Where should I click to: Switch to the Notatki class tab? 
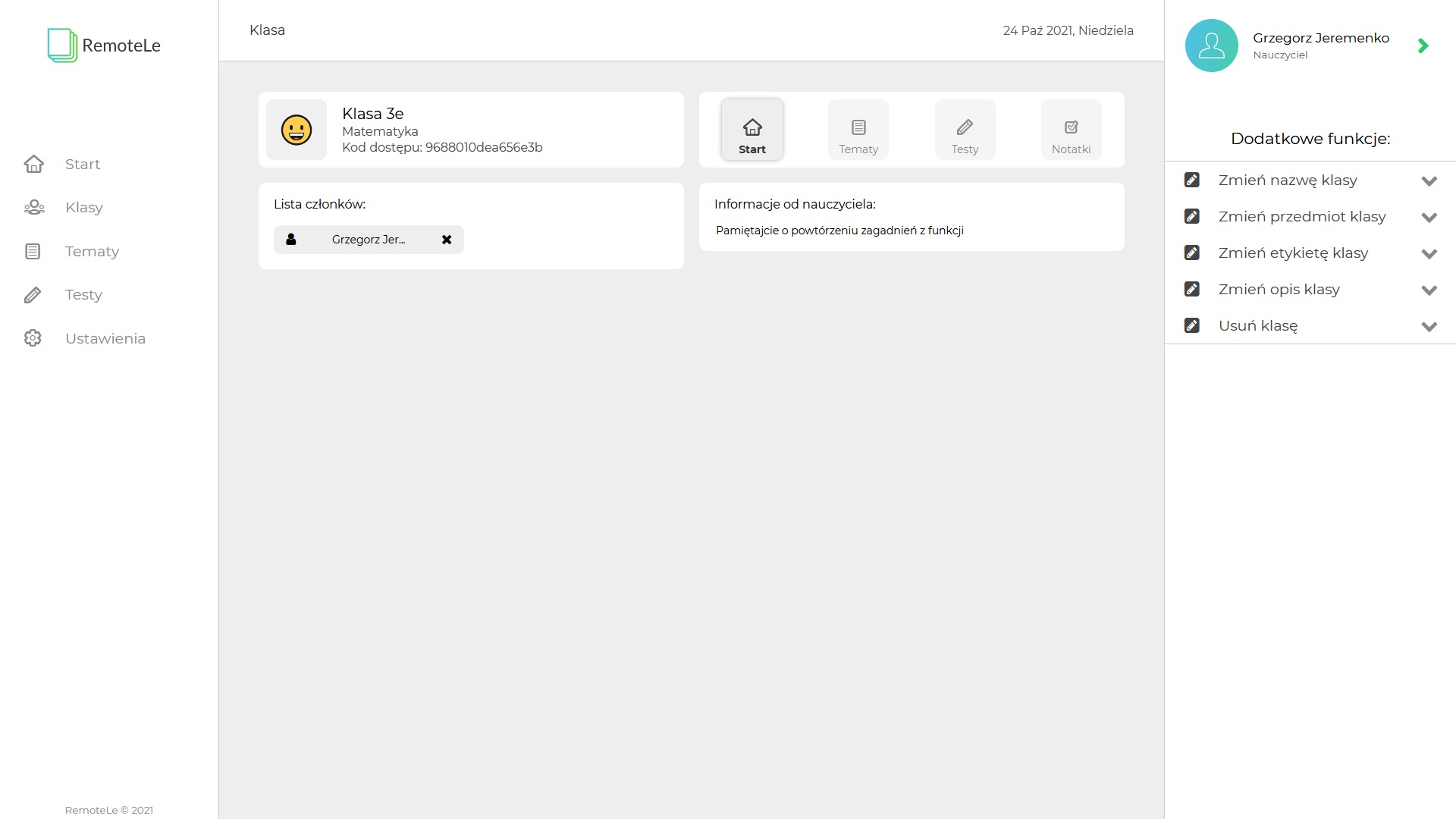pyautogui.click(x=1071, y=130)
